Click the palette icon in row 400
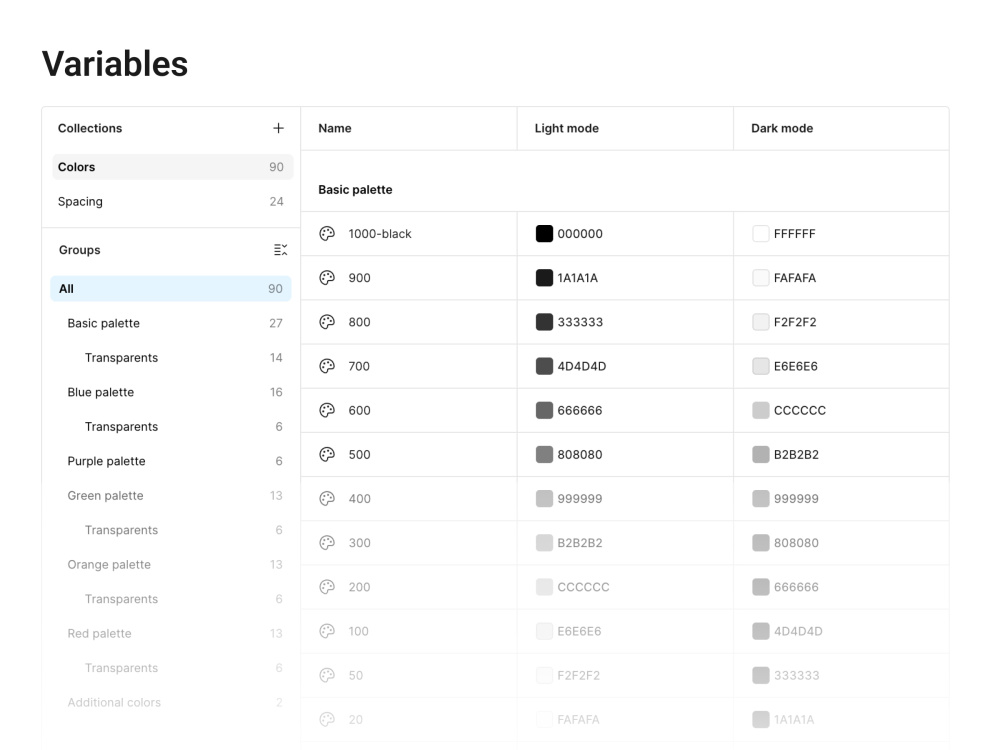The image size is (1000, 750). click(x=327, y=499)
